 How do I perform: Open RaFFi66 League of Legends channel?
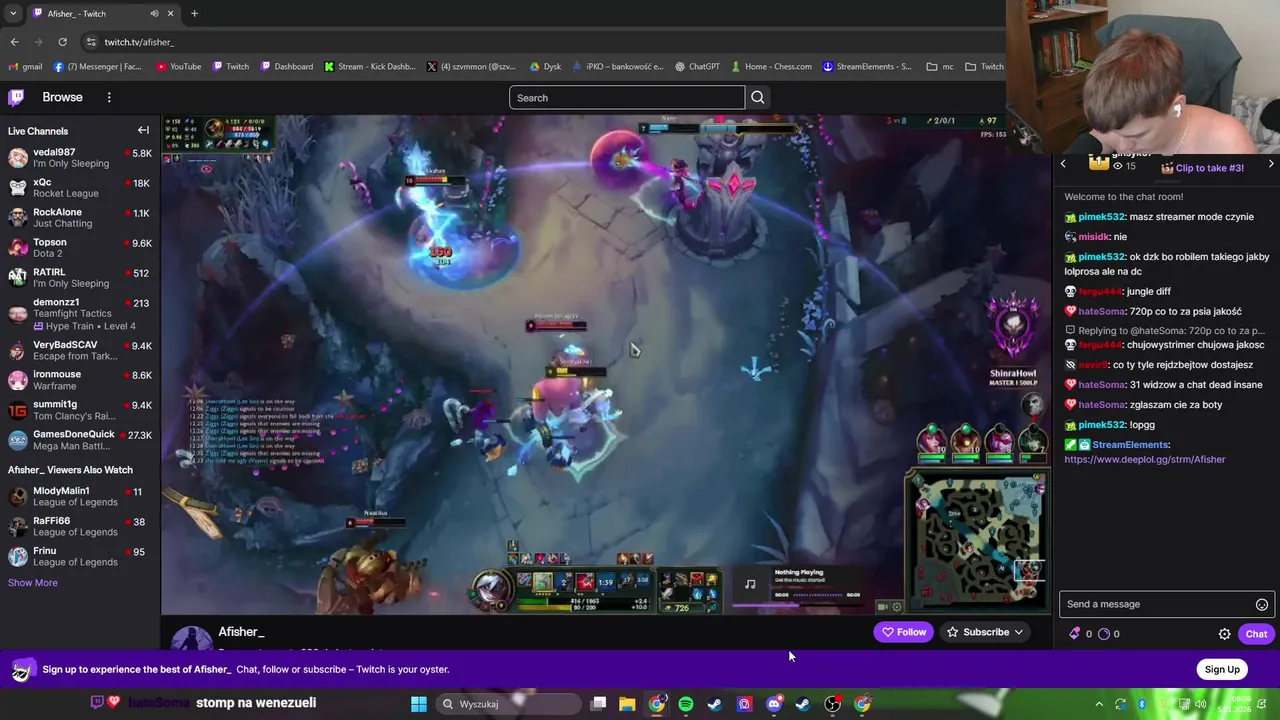pos(80,526)
